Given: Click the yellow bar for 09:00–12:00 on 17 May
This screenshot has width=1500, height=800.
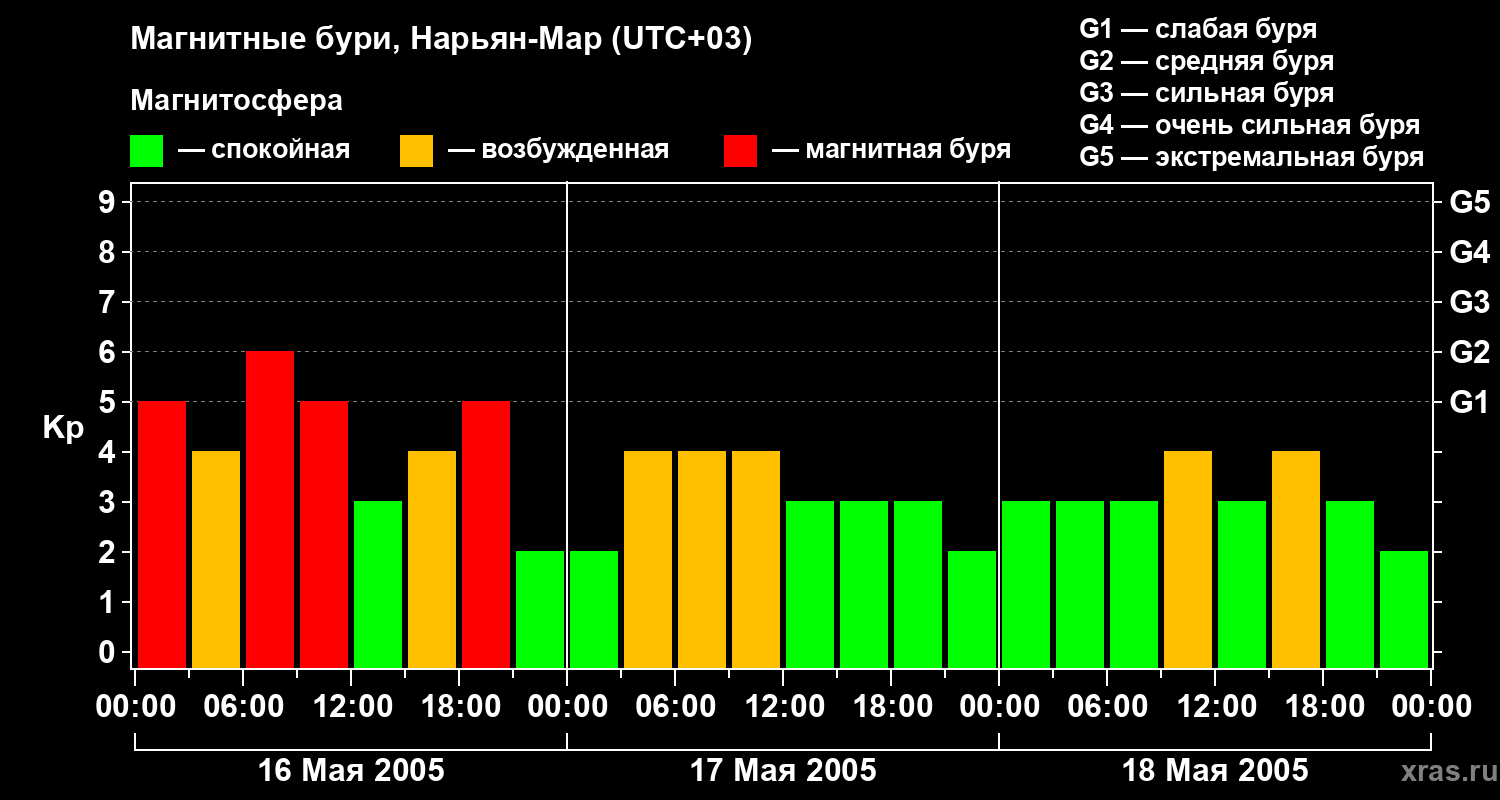Looking at the screenshot, I should (x=756, y=559).
